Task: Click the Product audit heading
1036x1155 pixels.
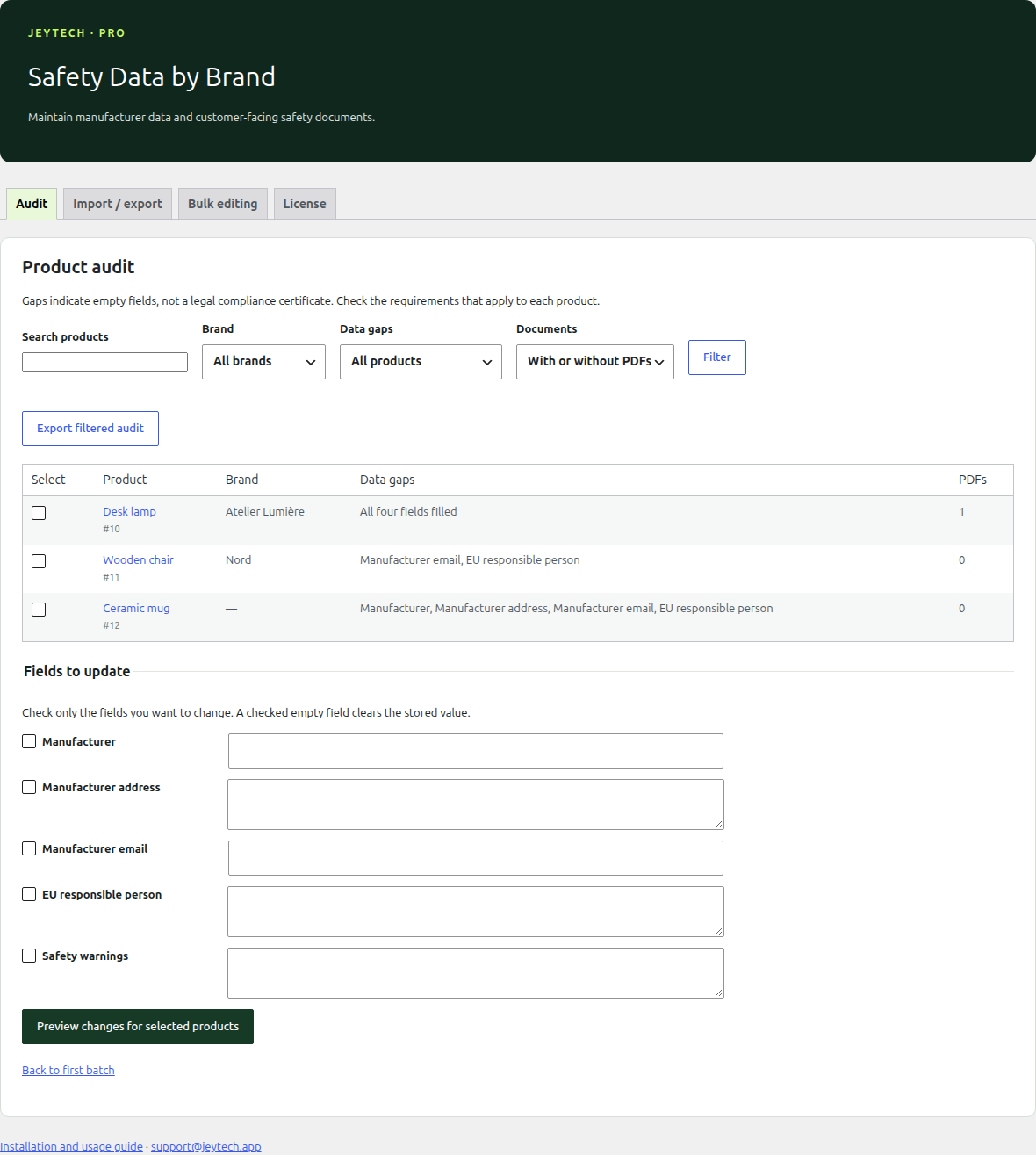Action: pyautogui.click(x=78, y=267)
